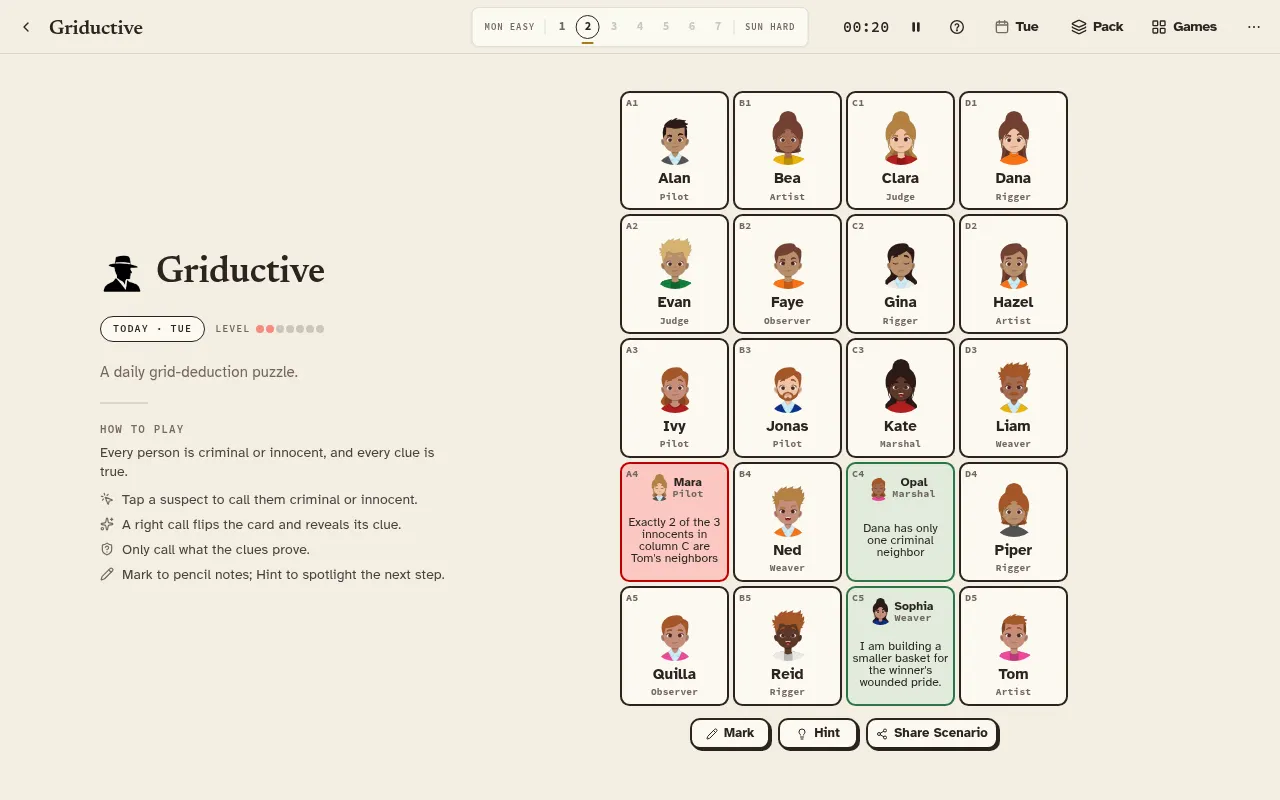Switch to puzzle day 7
The height and width of the screenshot is (800, 1280).
[x=718, y=27]
